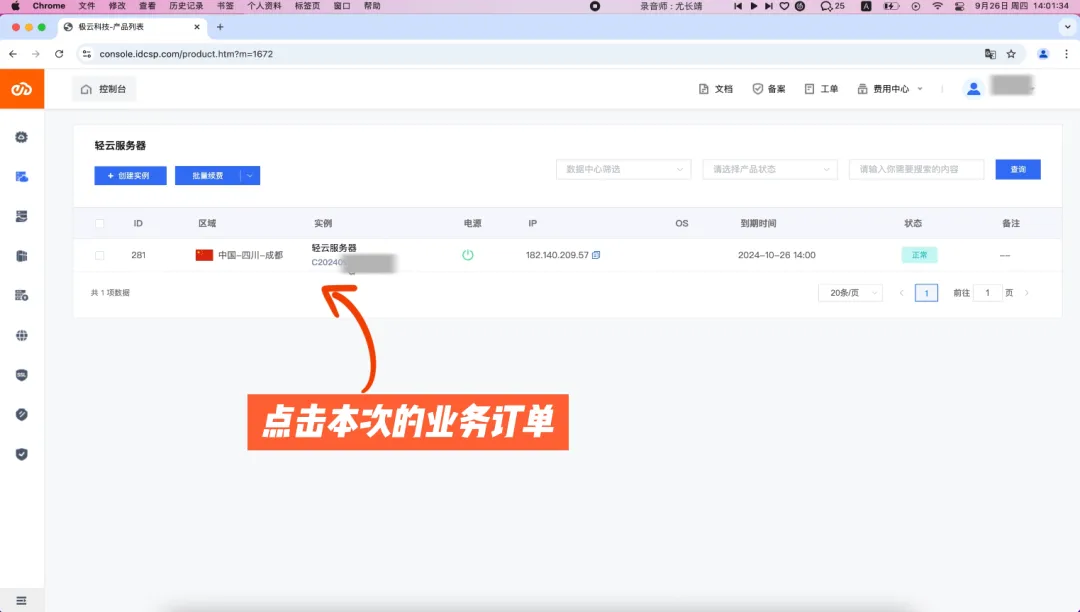Open Chrome three-dot menu
1080x612 pixels.
[x=1067, y=54]
